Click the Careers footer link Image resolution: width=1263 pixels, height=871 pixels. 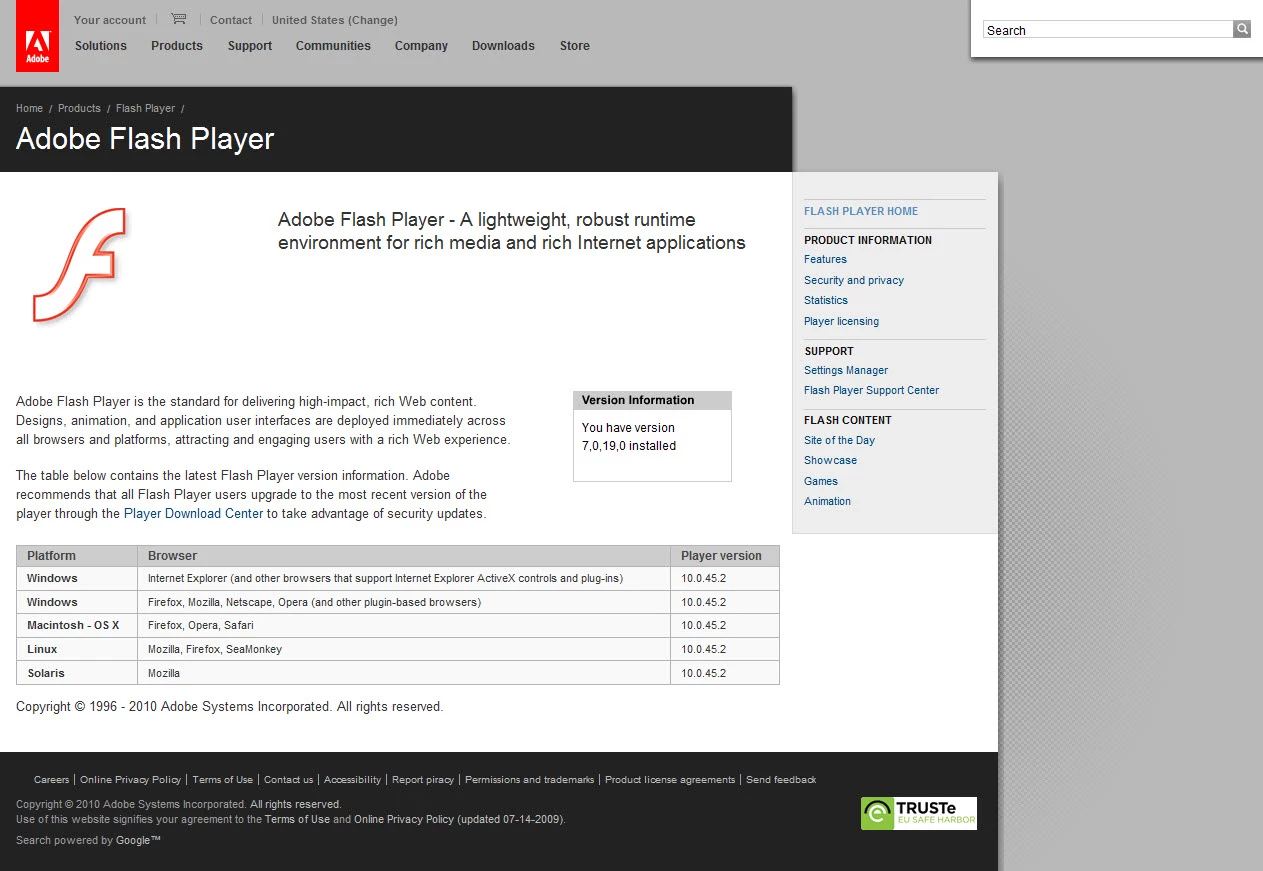pos(52,779)
